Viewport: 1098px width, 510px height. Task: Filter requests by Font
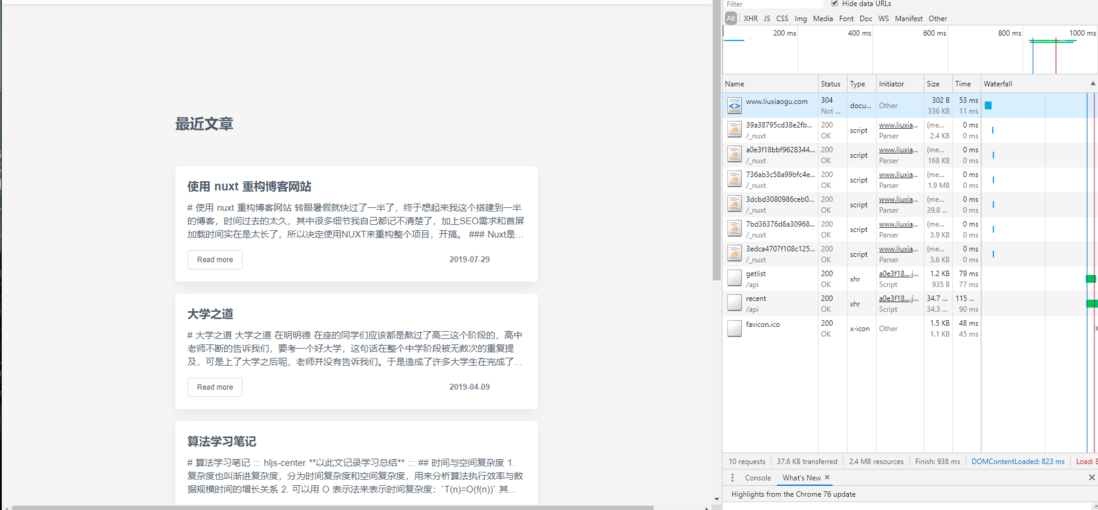click(847, 18)
